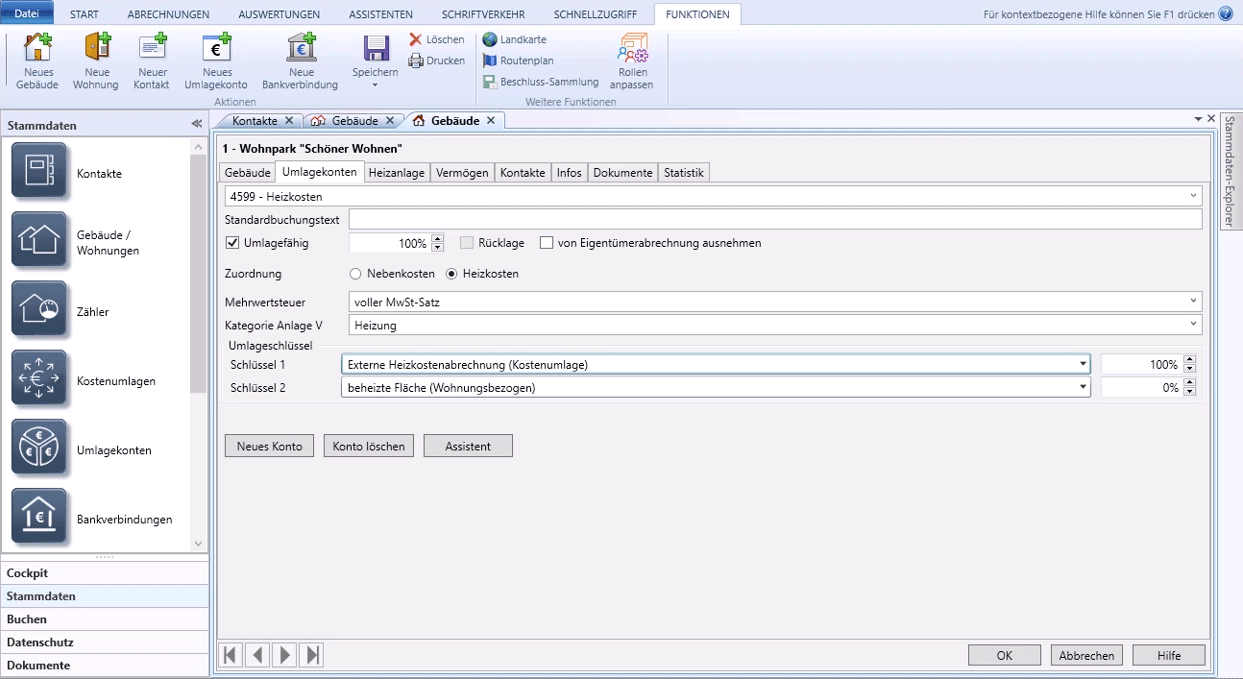Create a new apartment with Neue Wohnung

click(x=96, y=61)
